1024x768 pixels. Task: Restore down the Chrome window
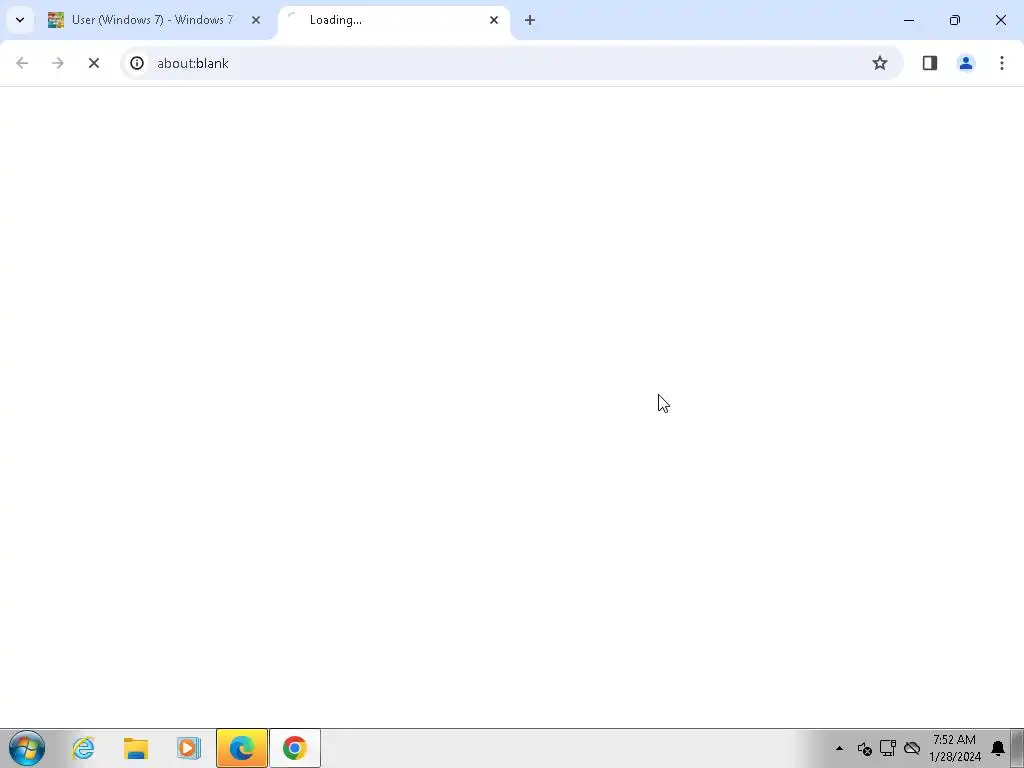954,20
